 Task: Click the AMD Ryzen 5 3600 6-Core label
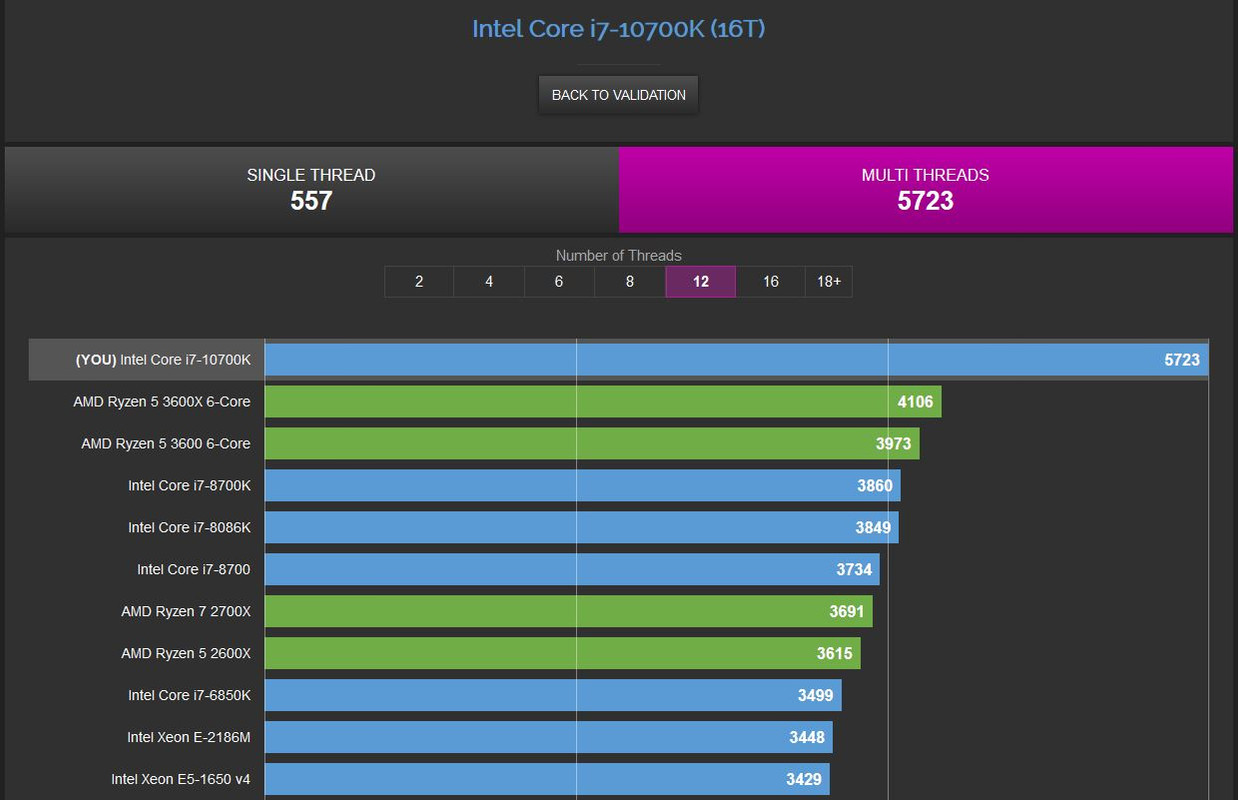166,444
